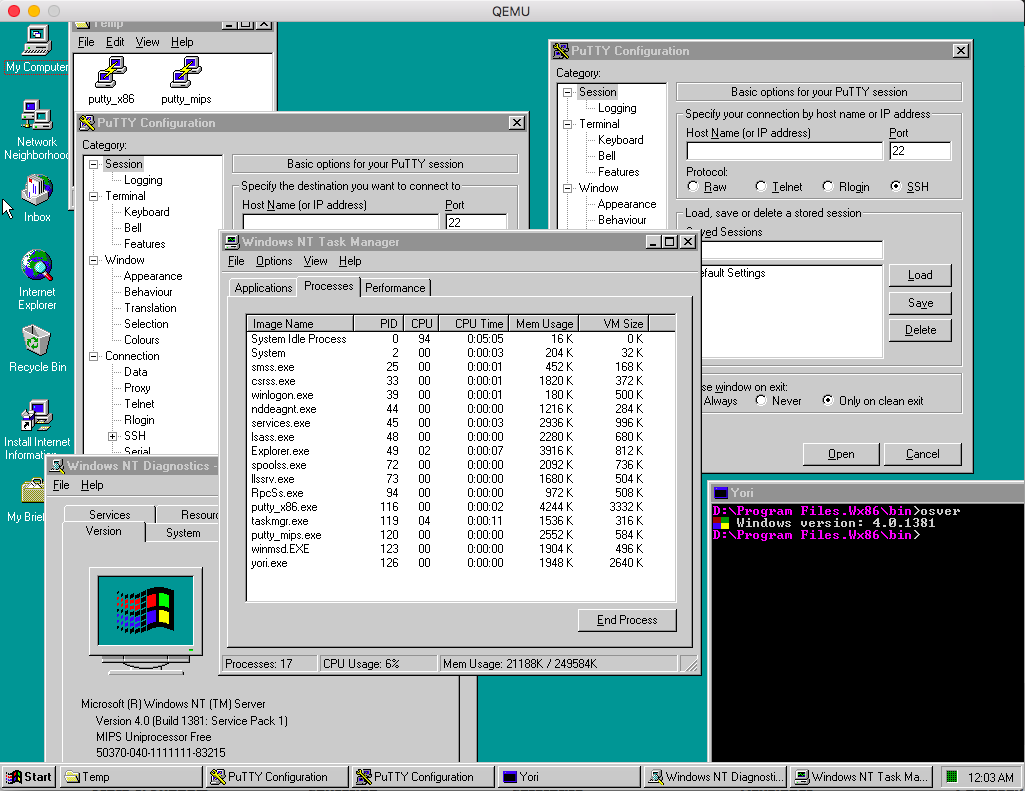
Task: Select Default Settings saved session
Action: (x=732, y=273)
